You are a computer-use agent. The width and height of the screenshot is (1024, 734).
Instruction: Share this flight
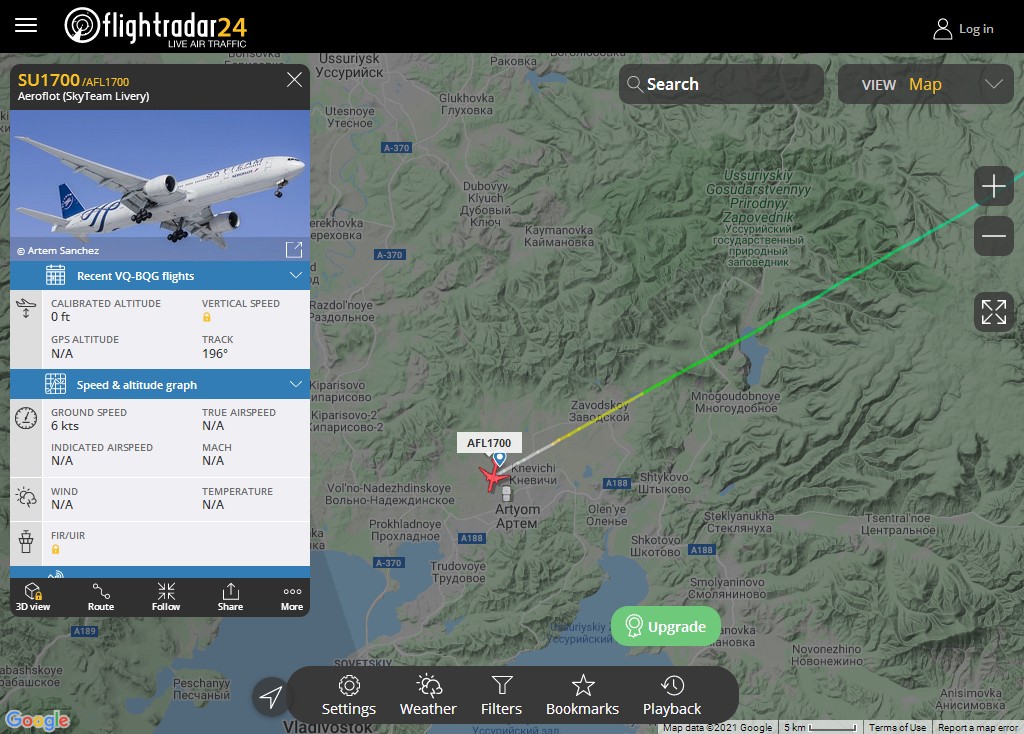[230, 597]
